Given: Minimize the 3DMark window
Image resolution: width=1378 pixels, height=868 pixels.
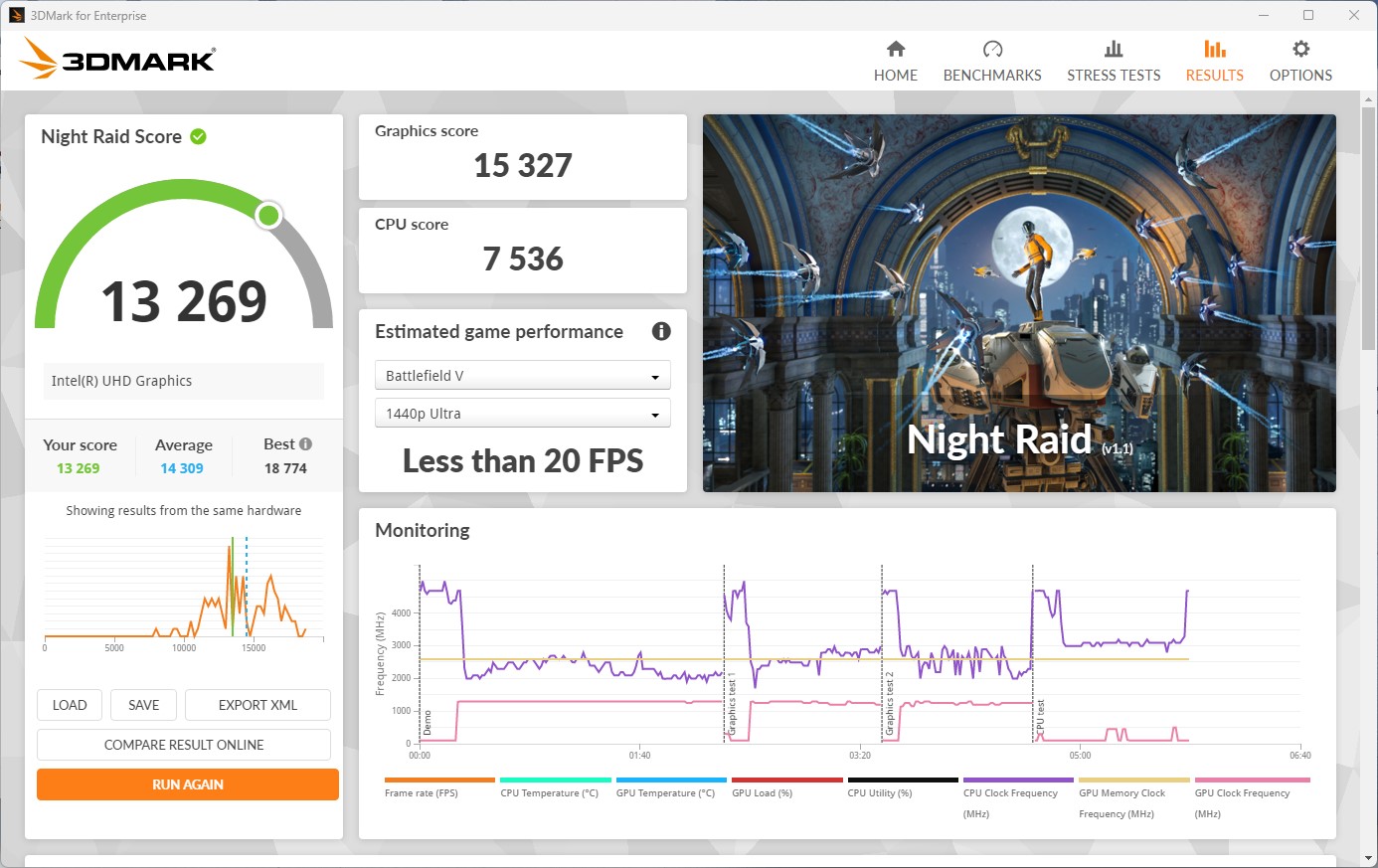Looking at the screenshot, I should [1264, 15].
